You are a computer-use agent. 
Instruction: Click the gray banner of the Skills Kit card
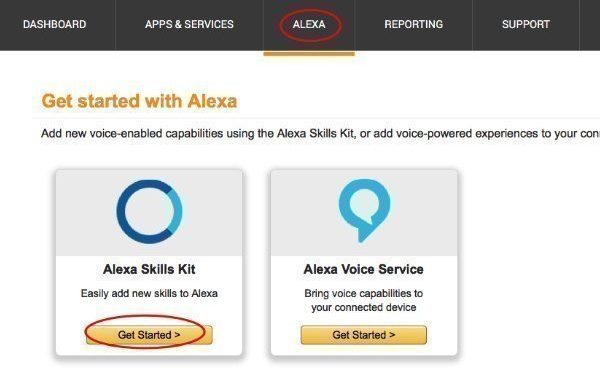point(149,213)
